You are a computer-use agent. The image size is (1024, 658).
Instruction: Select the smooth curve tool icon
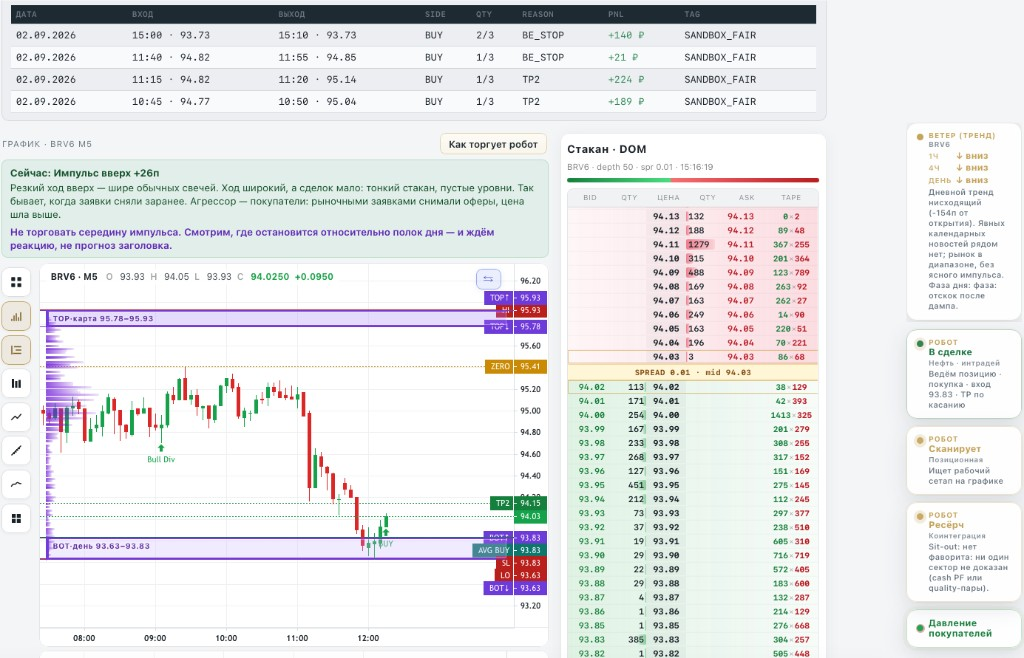(x=16, y=484)
